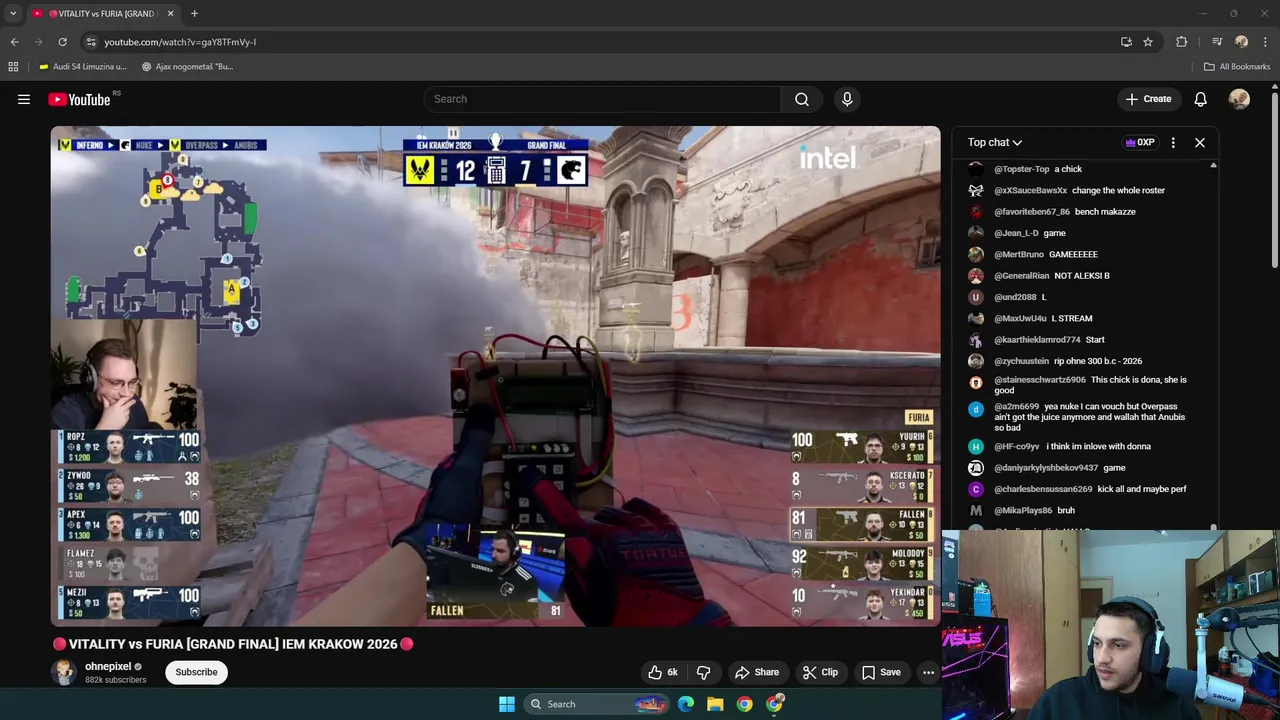Create a Clip of the stream
This screenshot has height=720, width=1280.
click(821, 672)
